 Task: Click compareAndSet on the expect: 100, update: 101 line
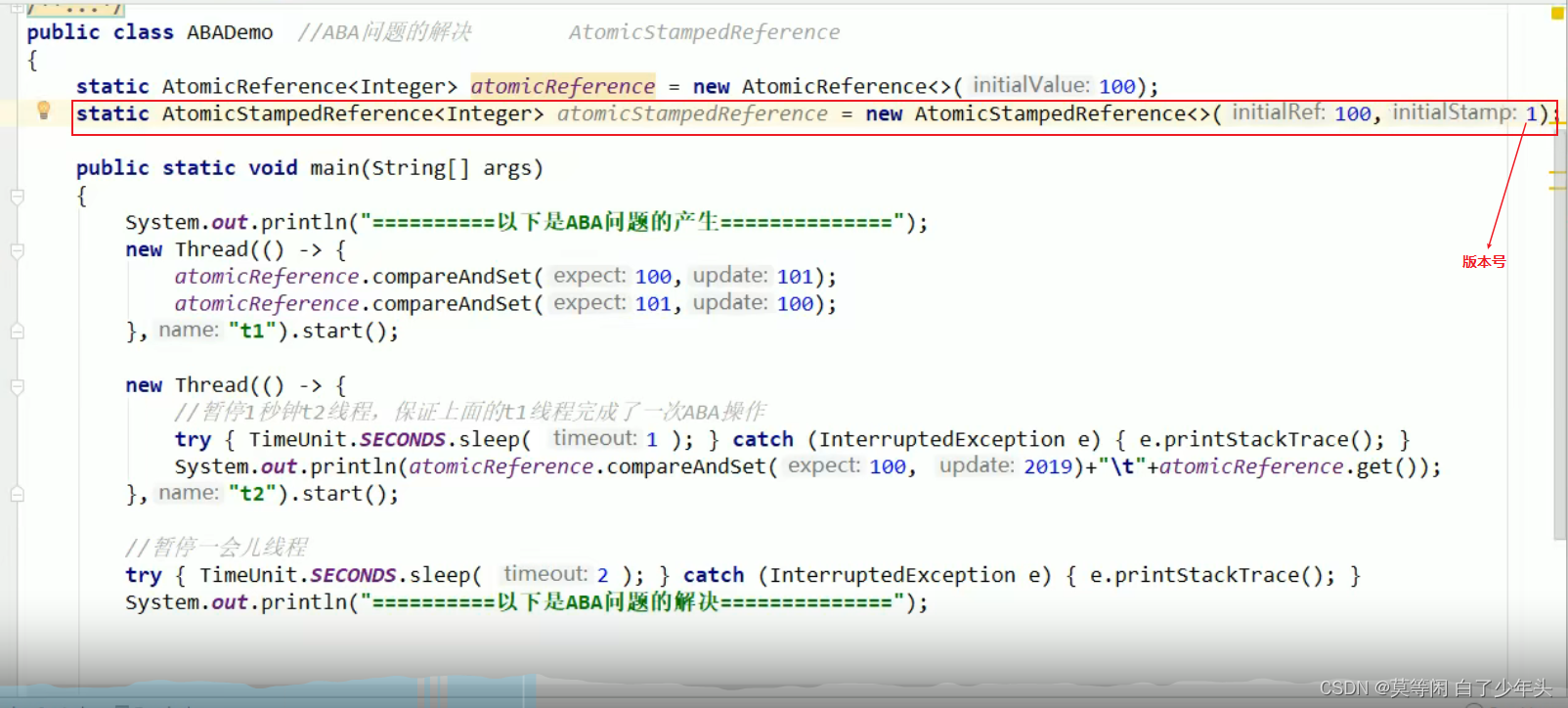[451, 277]
